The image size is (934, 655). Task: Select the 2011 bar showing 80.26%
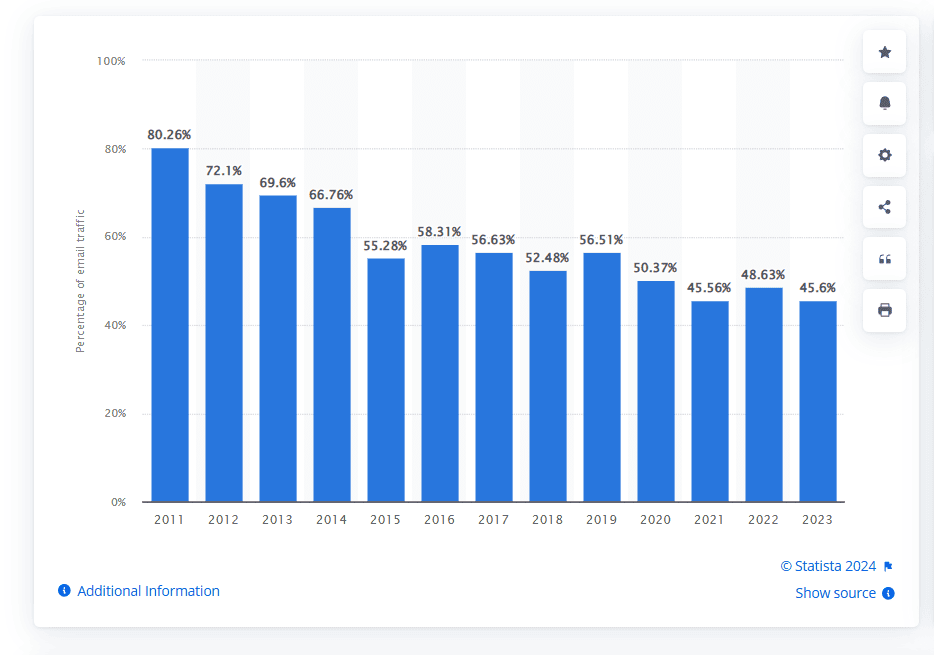169,325
